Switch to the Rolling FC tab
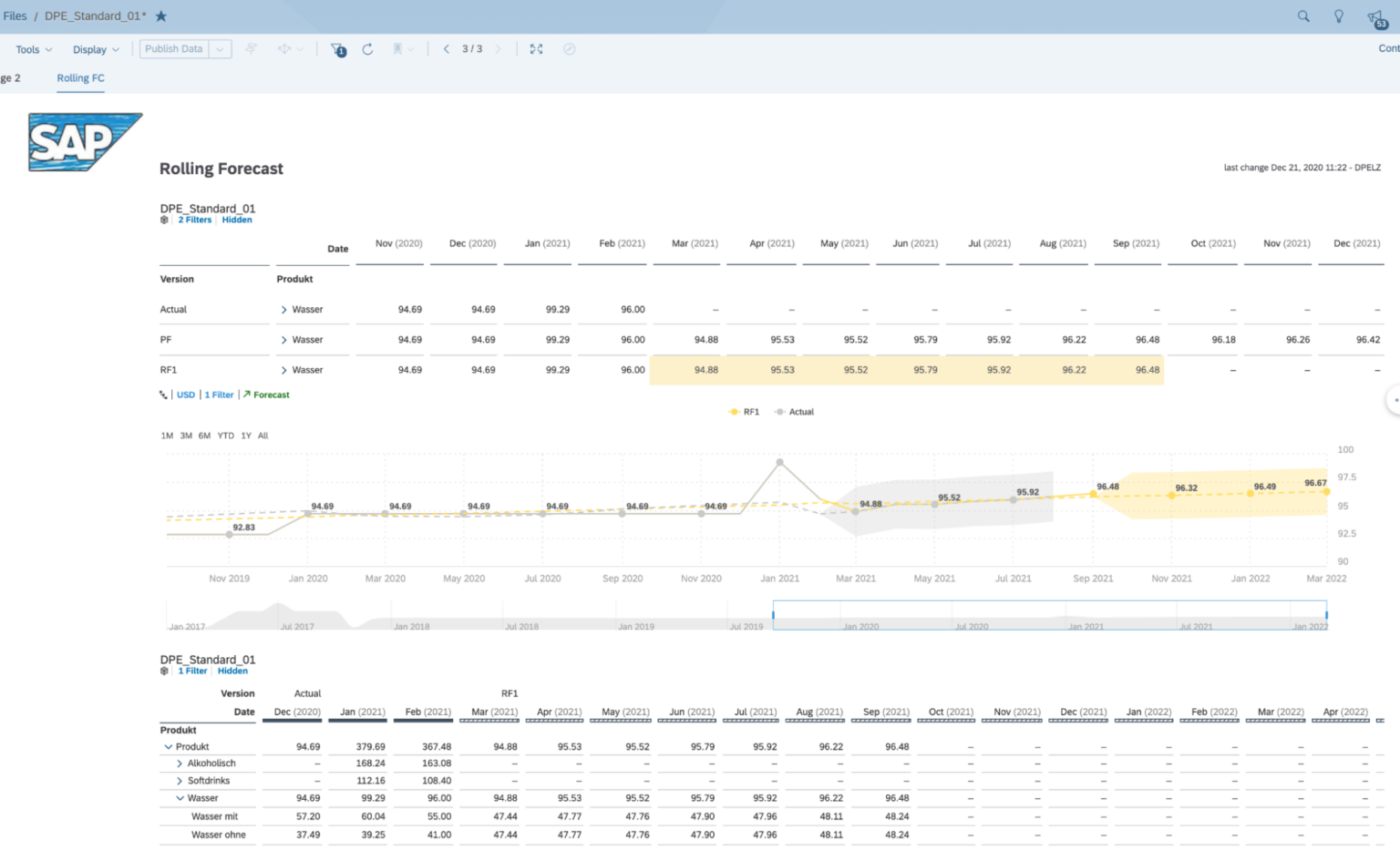The image size is (1400, 851). [x=80, y=78]
